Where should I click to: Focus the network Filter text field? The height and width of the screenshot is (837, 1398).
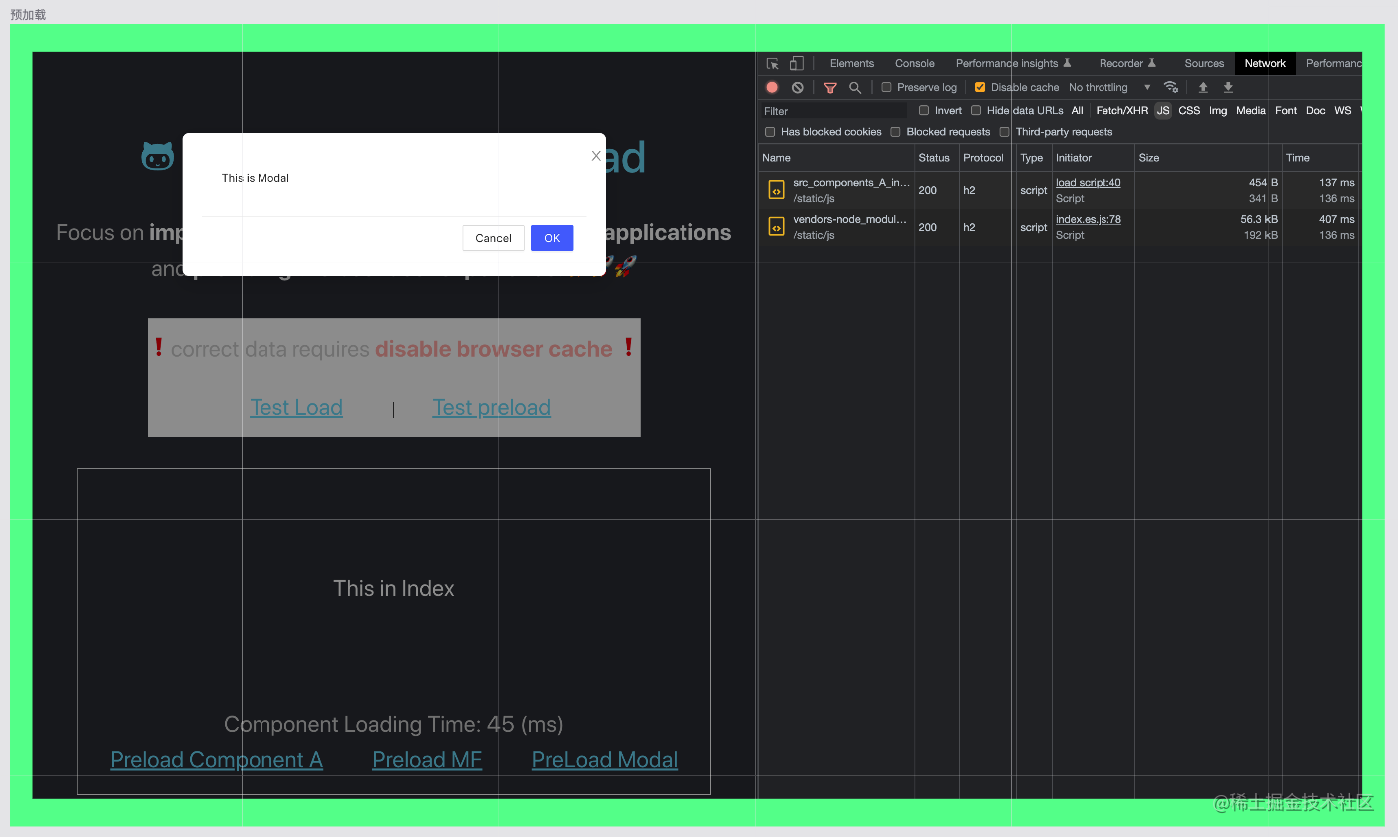point(834,111)
